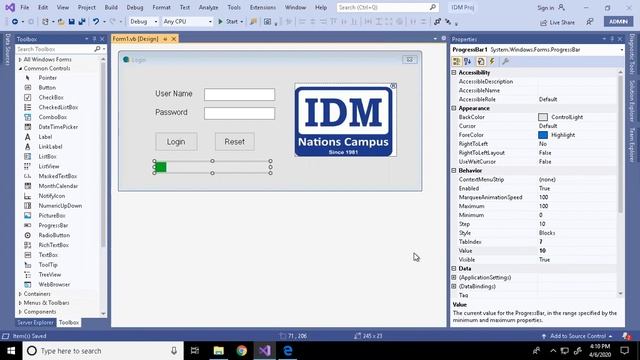Screen dimensions: 640x360
Task: Pick the Button control in Toolbox
Action: 47,87
